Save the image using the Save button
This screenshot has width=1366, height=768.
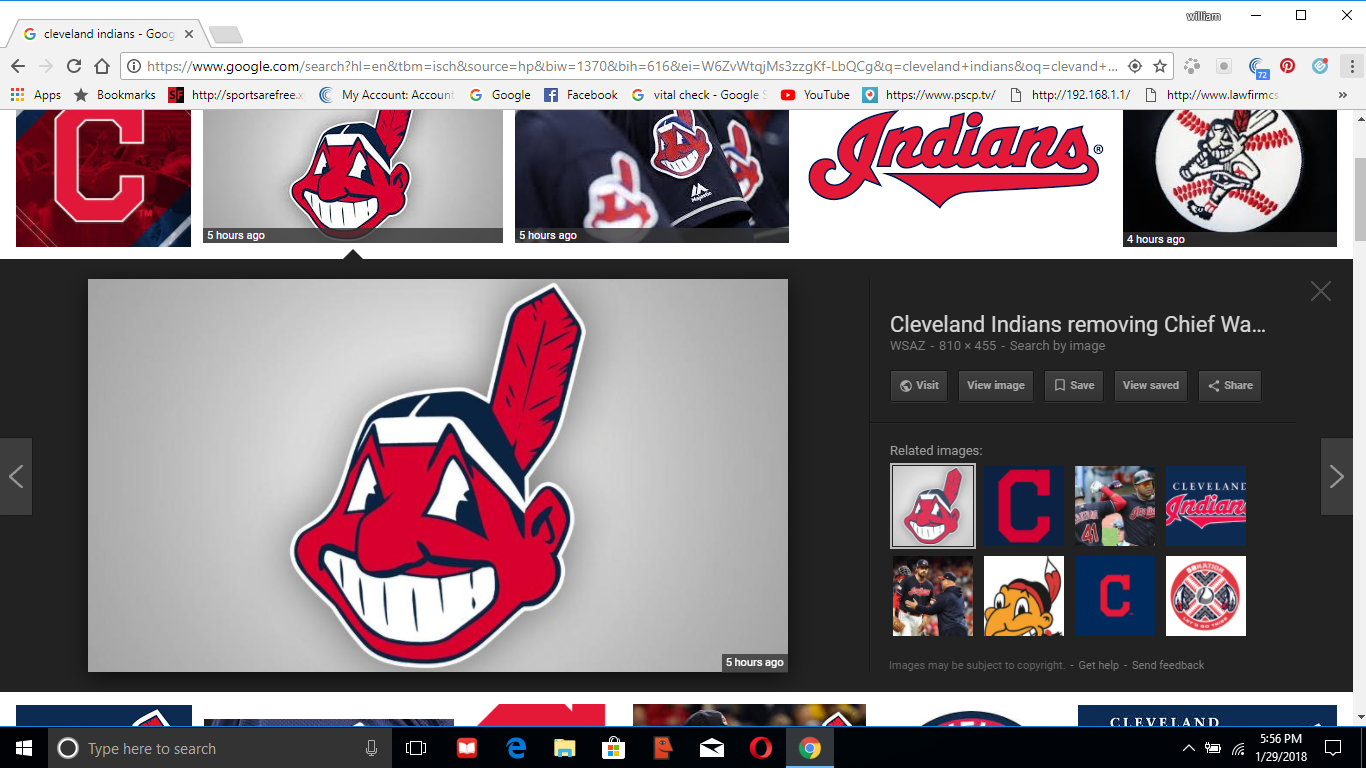[x=1074, y=386]
